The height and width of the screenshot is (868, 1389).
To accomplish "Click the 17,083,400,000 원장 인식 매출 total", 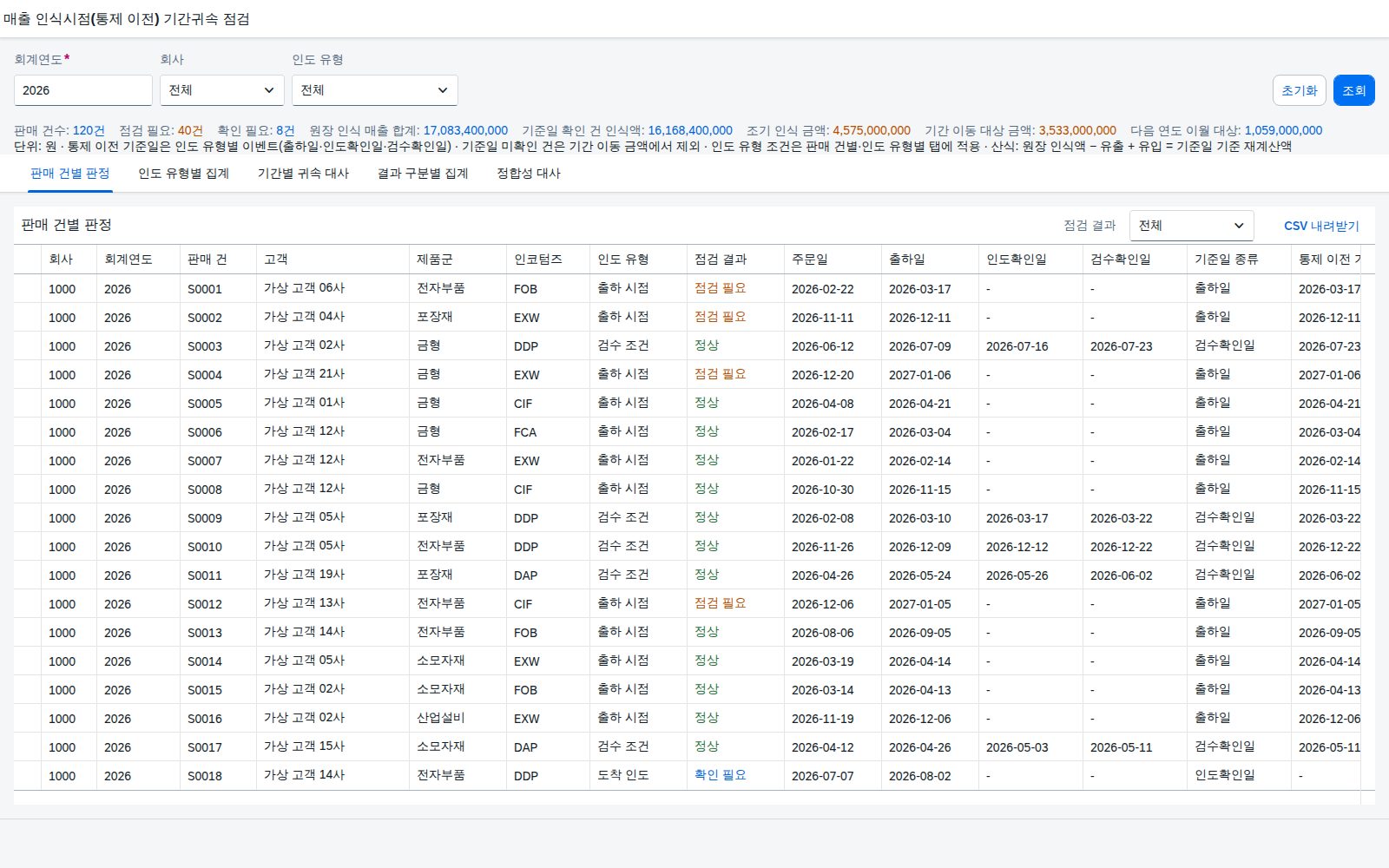I will (465, 130).
